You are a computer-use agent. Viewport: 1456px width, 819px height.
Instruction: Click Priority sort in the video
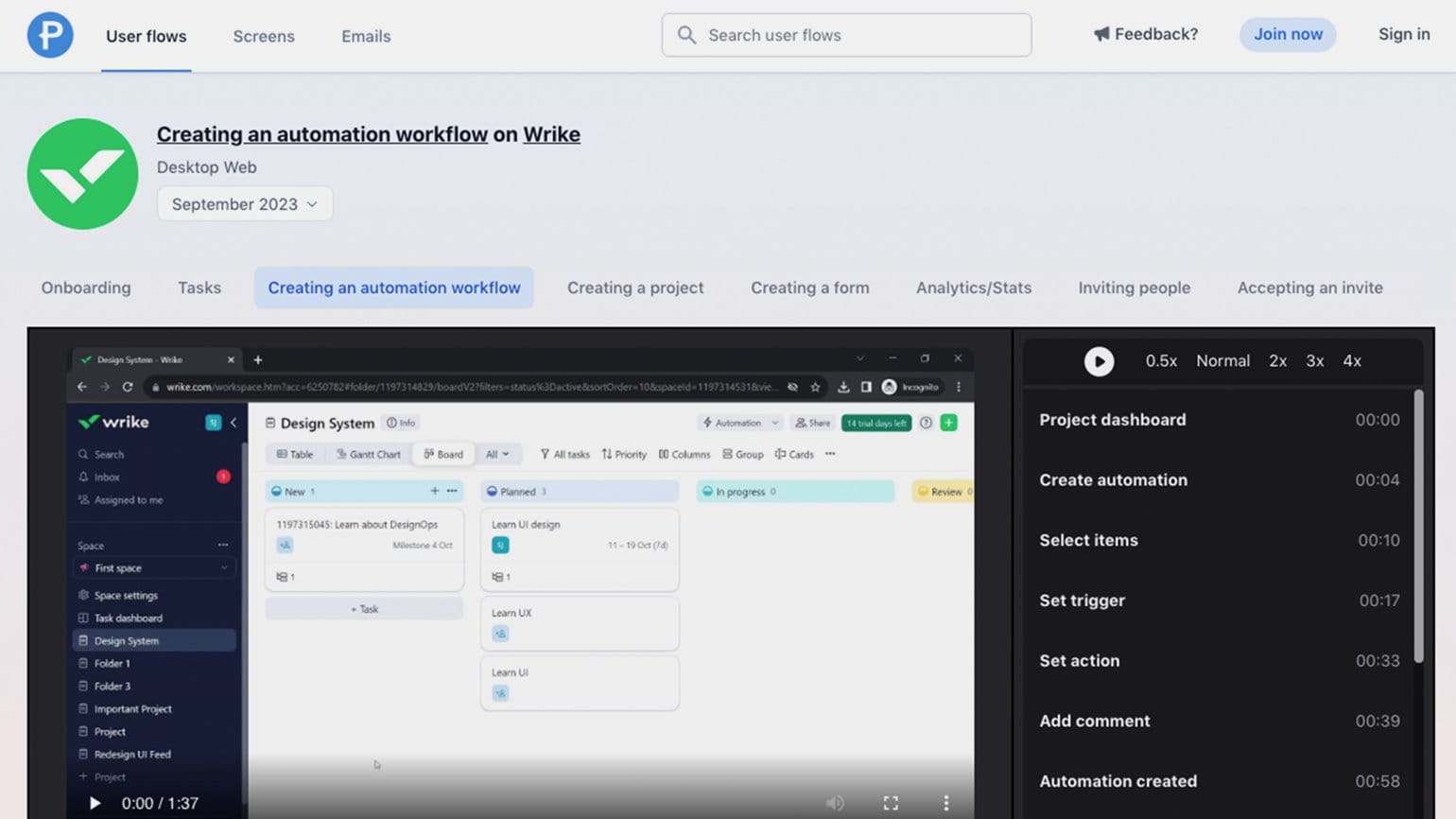[x=624, y=454]
